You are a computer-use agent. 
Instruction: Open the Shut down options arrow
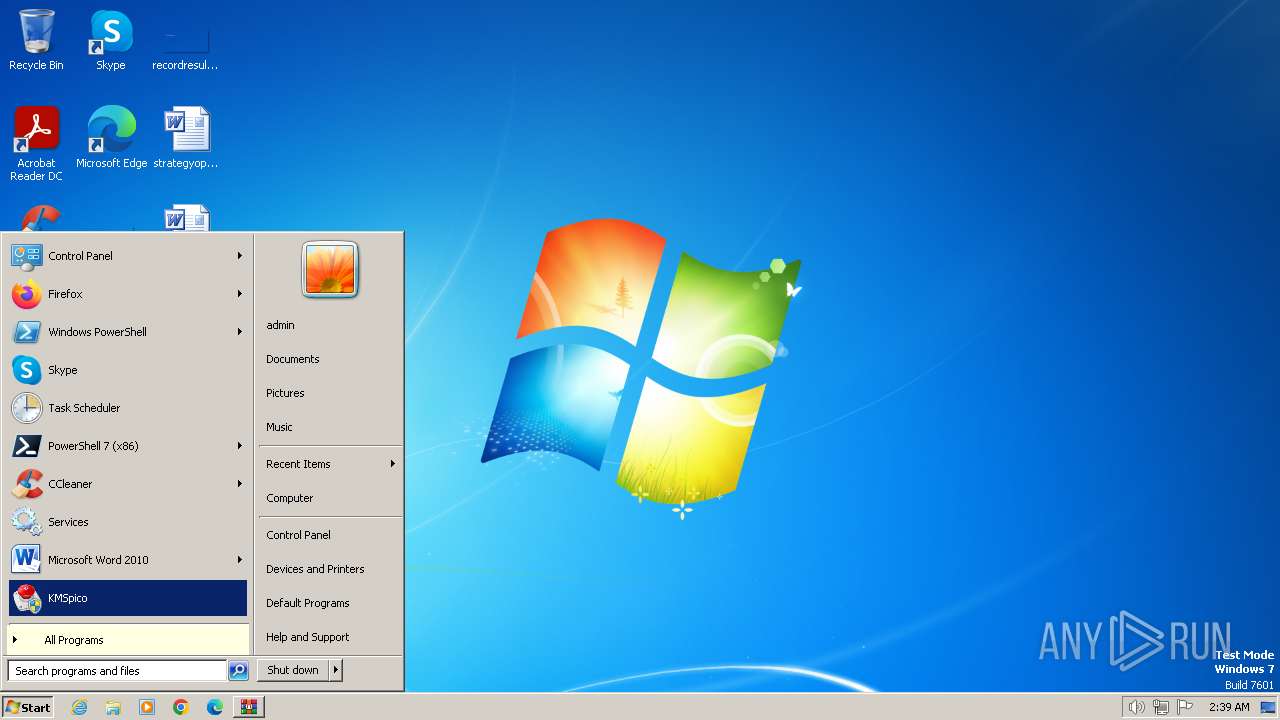pos(335,670)
